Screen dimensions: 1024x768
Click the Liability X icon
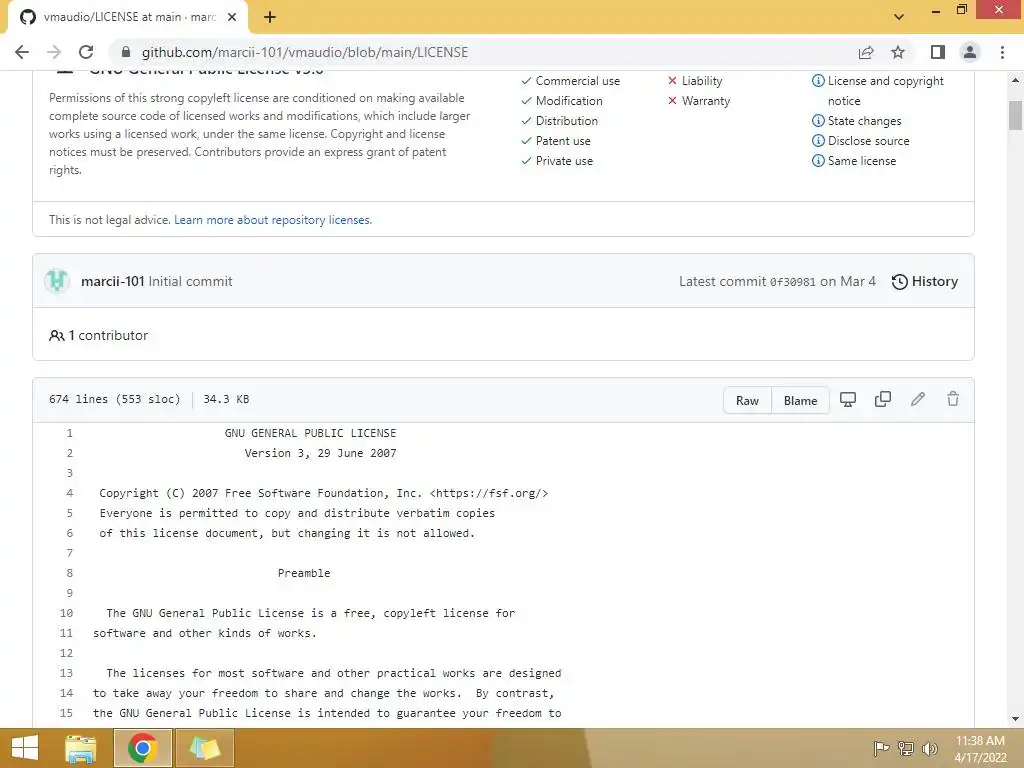pyautogui.click(x=672, y=81)
